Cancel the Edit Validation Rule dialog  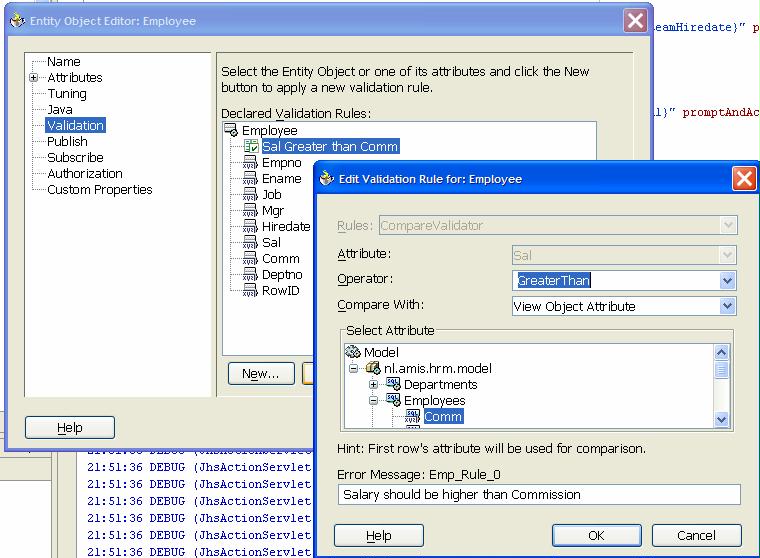tap(696, 535)
